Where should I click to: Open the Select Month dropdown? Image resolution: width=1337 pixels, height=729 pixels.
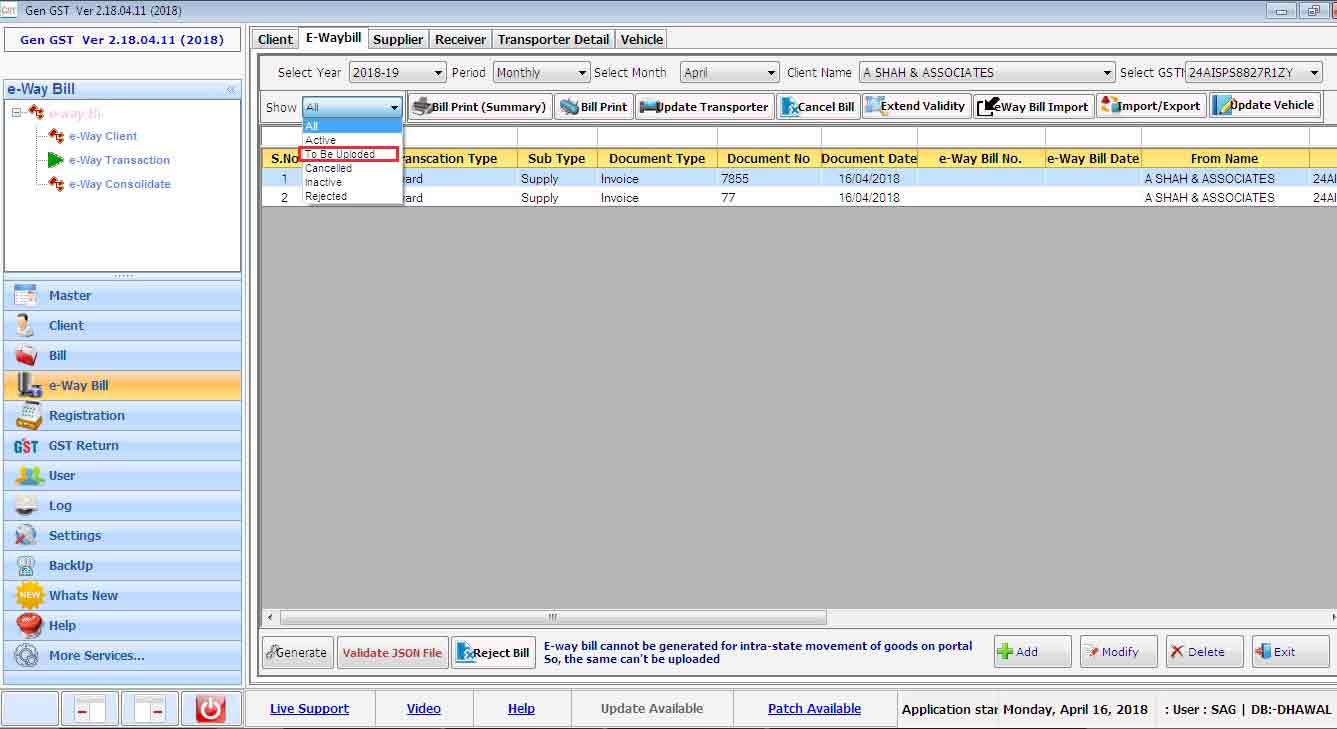[771, 73]
